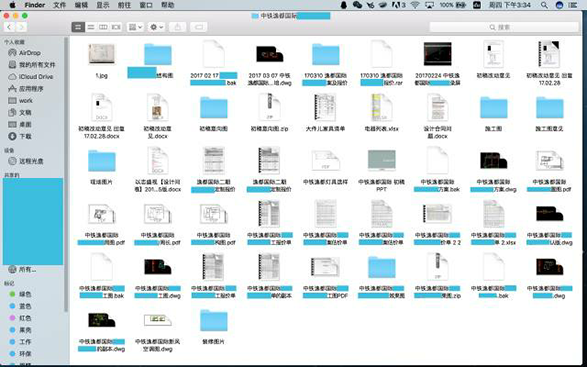Click the Edit Tags toolbar button
The image size is (587, 367).
pyautogui.click(x=199, y=27)
